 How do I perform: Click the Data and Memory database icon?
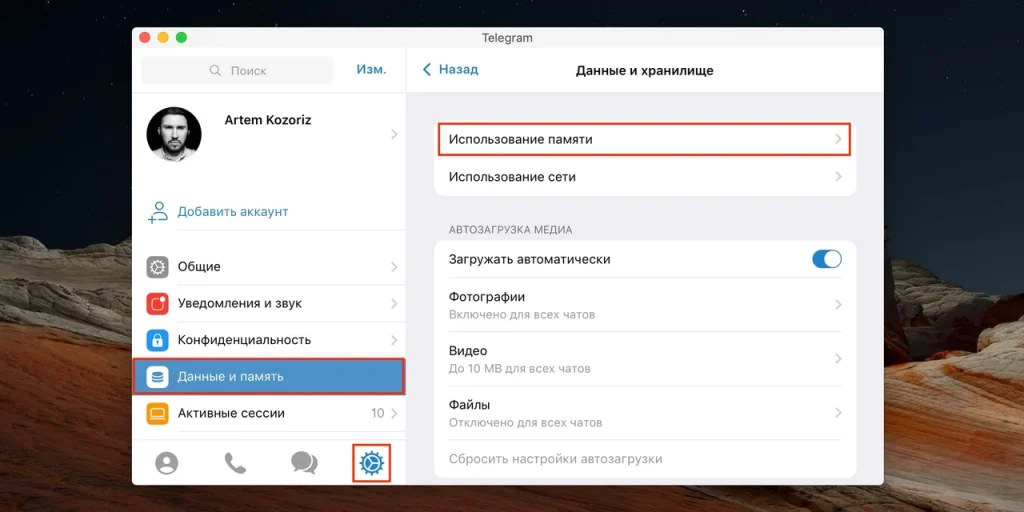157,377
